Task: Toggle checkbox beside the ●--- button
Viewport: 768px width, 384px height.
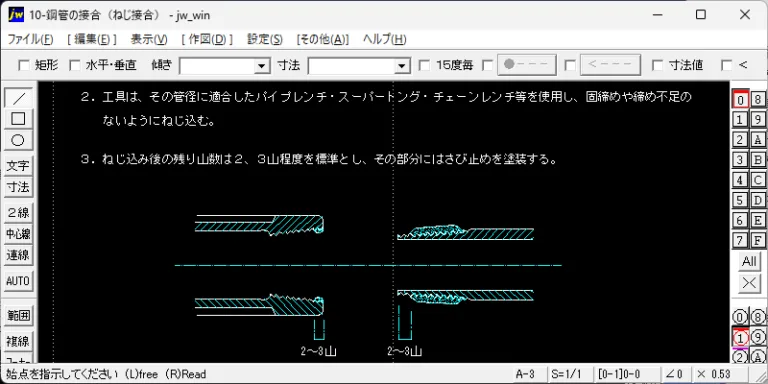Action: 487,65
